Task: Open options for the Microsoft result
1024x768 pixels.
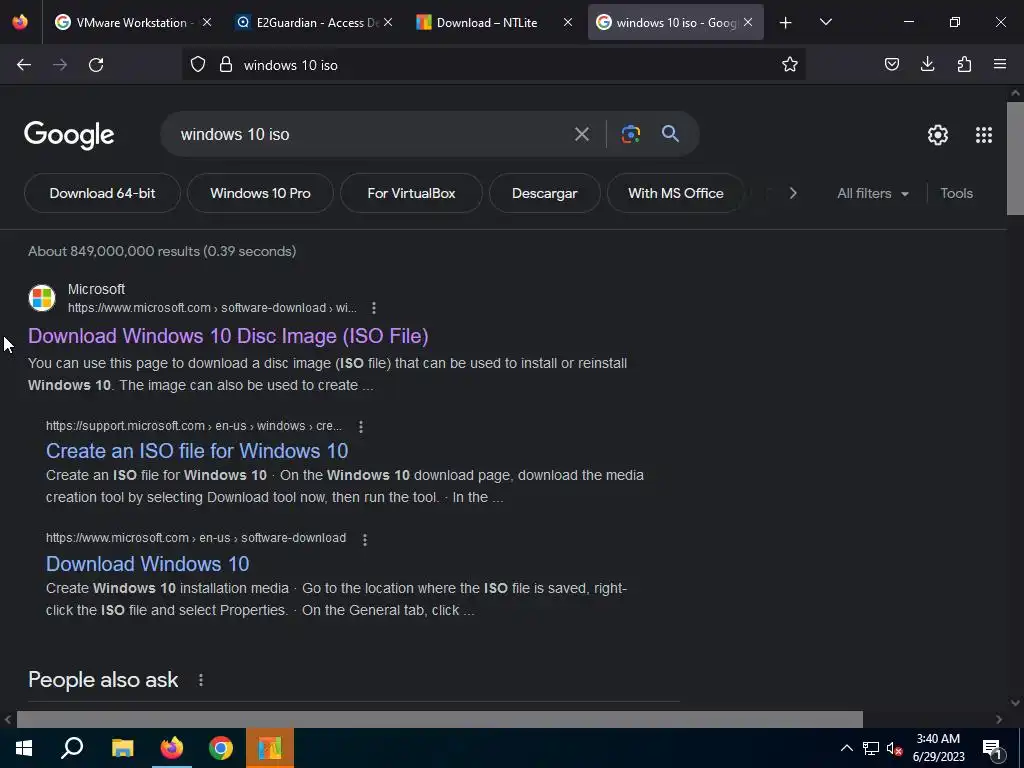Action: 374,308
